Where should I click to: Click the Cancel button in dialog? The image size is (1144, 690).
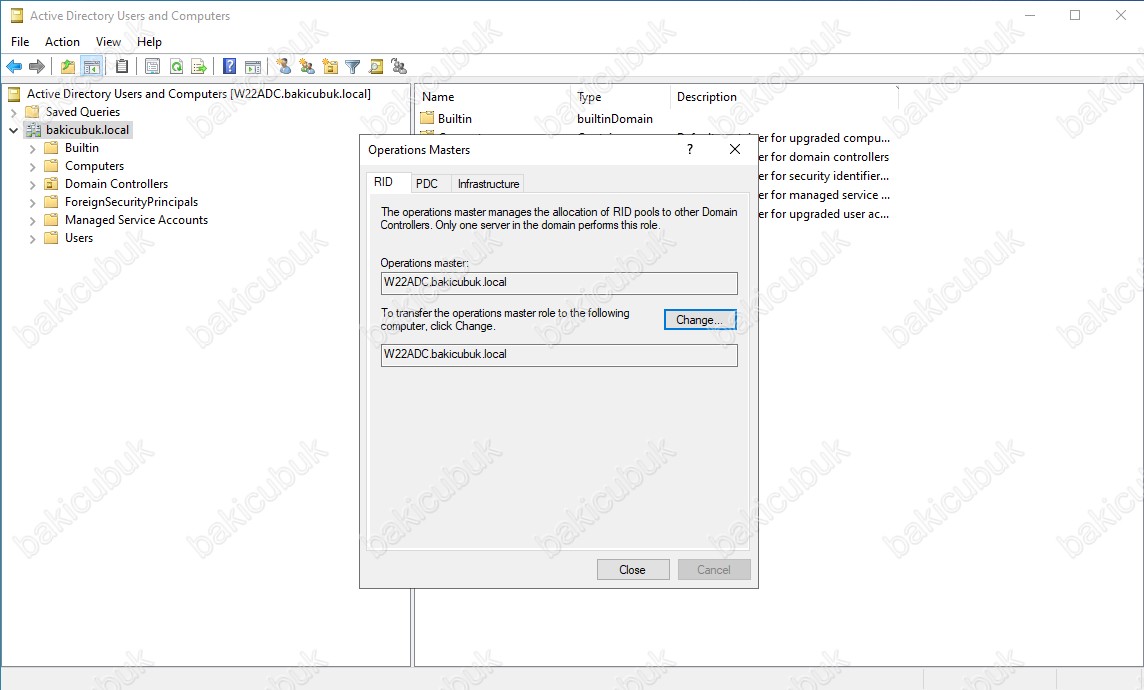click(714, 570)
